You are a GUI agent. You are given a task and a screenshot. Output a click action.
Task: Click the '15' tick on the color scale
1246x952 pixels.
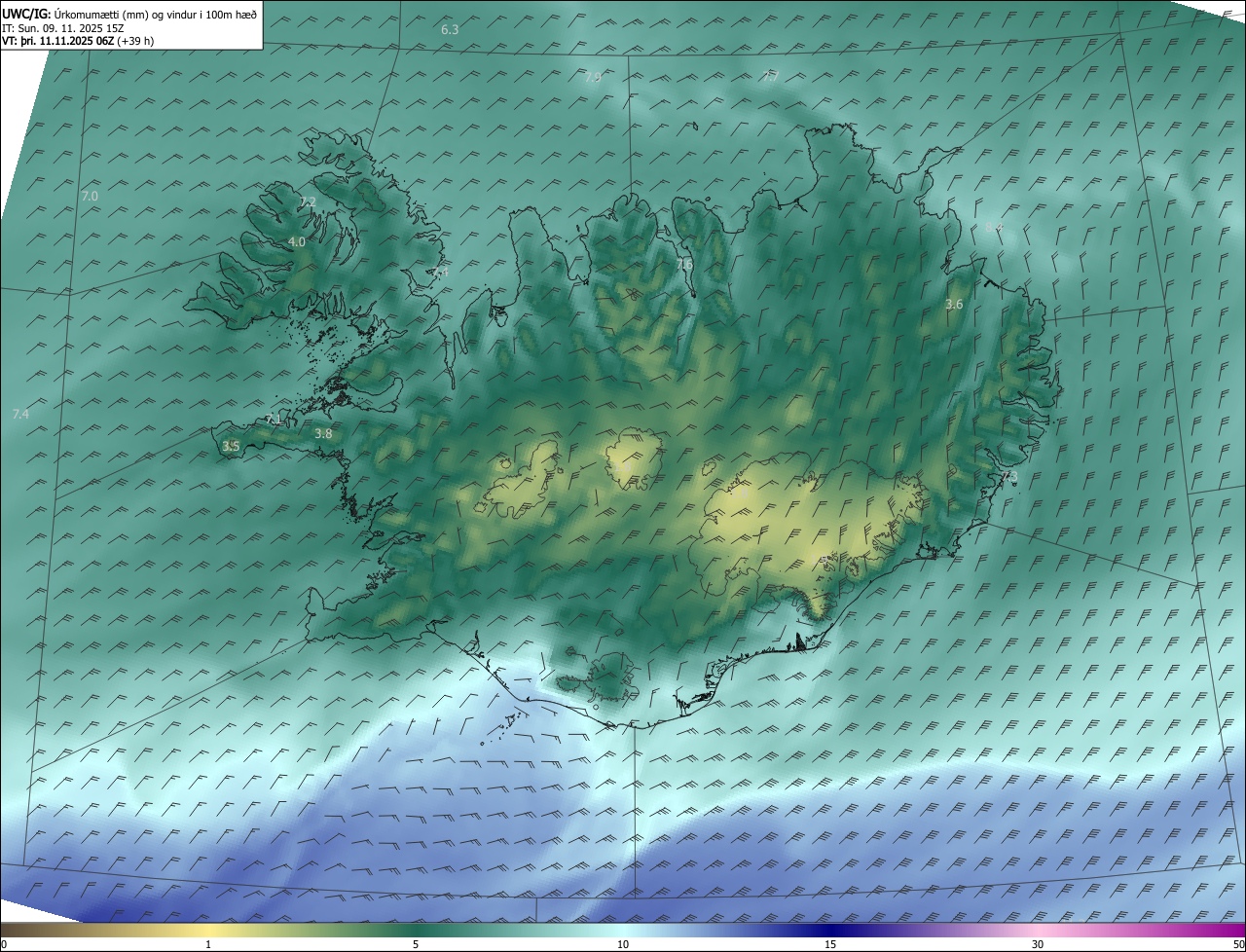click(x=830, y=945)
